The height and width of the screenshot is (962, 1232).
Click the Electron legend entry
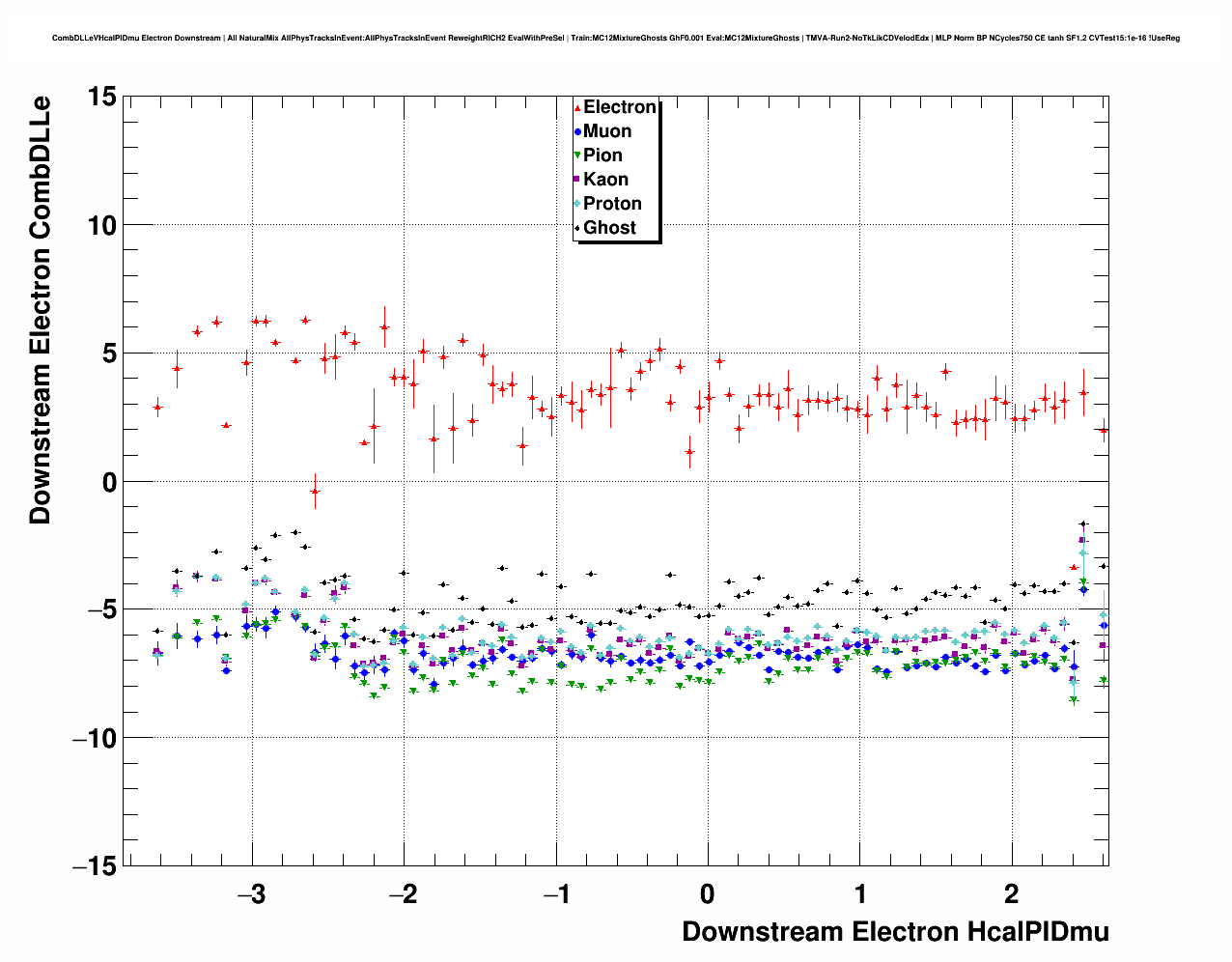[x=616, y=107]
